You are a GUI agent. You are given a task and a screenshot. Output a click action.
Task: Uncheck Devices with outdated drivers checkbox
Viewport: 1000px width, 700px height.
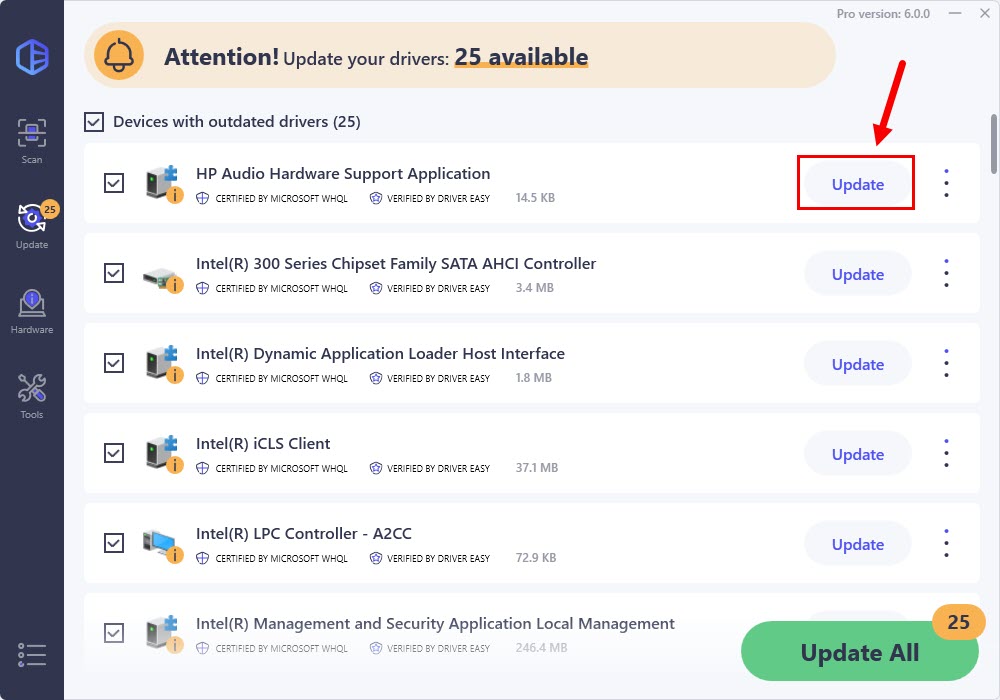(x=94, y=122)
